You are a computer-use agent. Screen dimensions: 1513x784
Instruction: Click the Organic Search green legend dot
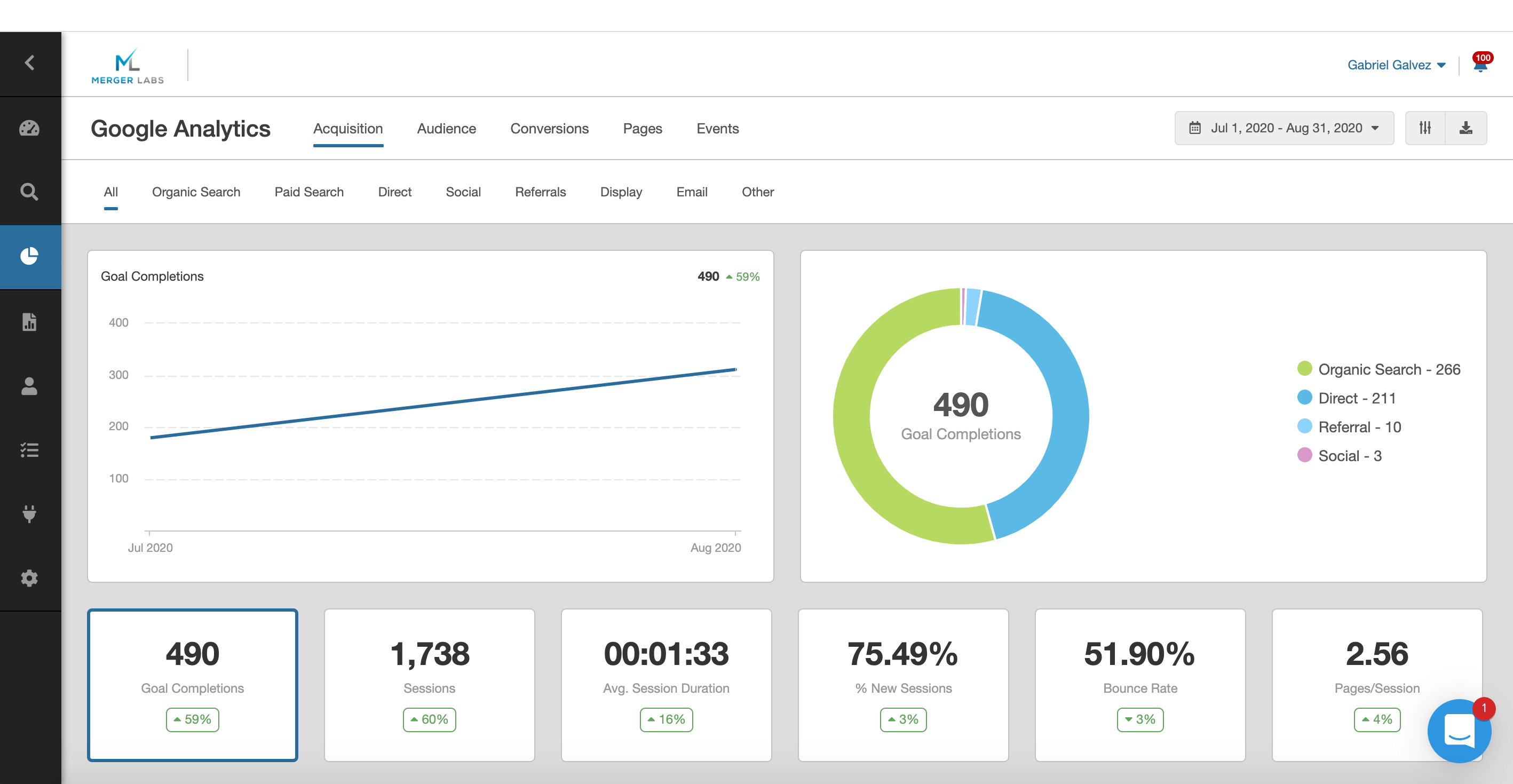click(1304, 368)
